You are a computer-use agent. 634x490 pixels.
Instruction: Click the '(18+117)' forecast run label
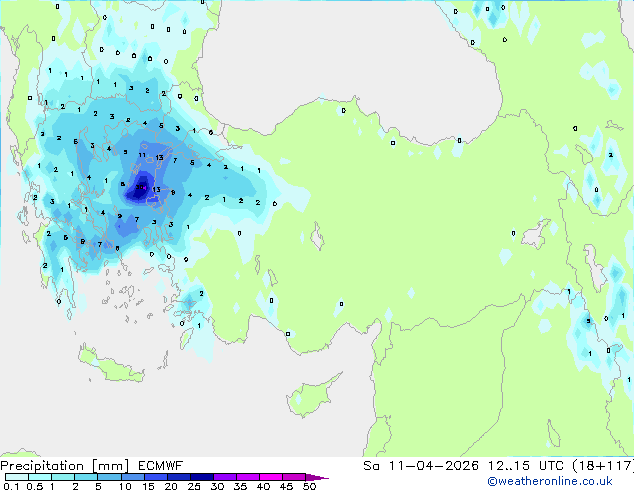(x=603, y=466)
